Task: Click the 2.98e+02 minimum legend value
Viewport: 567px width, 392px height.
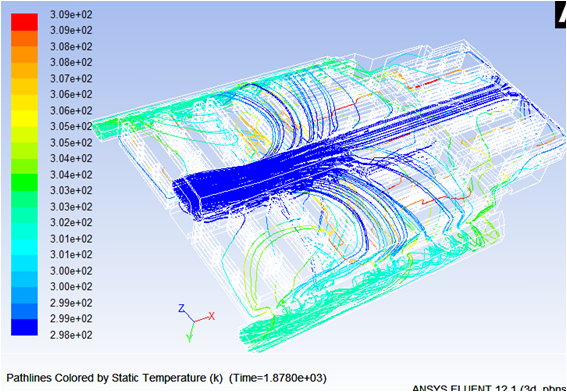Action: 71,335
